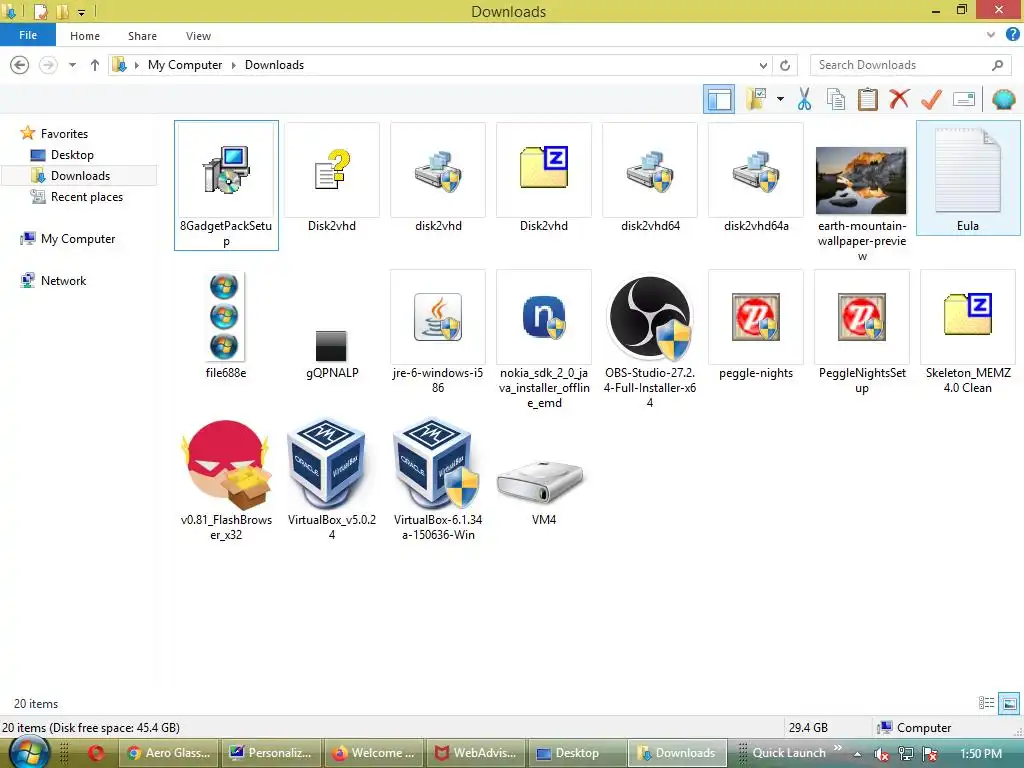This screenshot has width=1024, height=768.
Task: Expand the Quick Launch chevron on taskbar
Action: click(838, 748)
